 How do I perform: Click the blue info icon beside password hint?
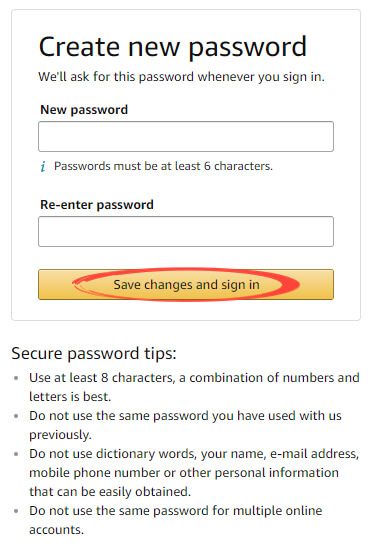pyautogui.click(x=43, y=166)
